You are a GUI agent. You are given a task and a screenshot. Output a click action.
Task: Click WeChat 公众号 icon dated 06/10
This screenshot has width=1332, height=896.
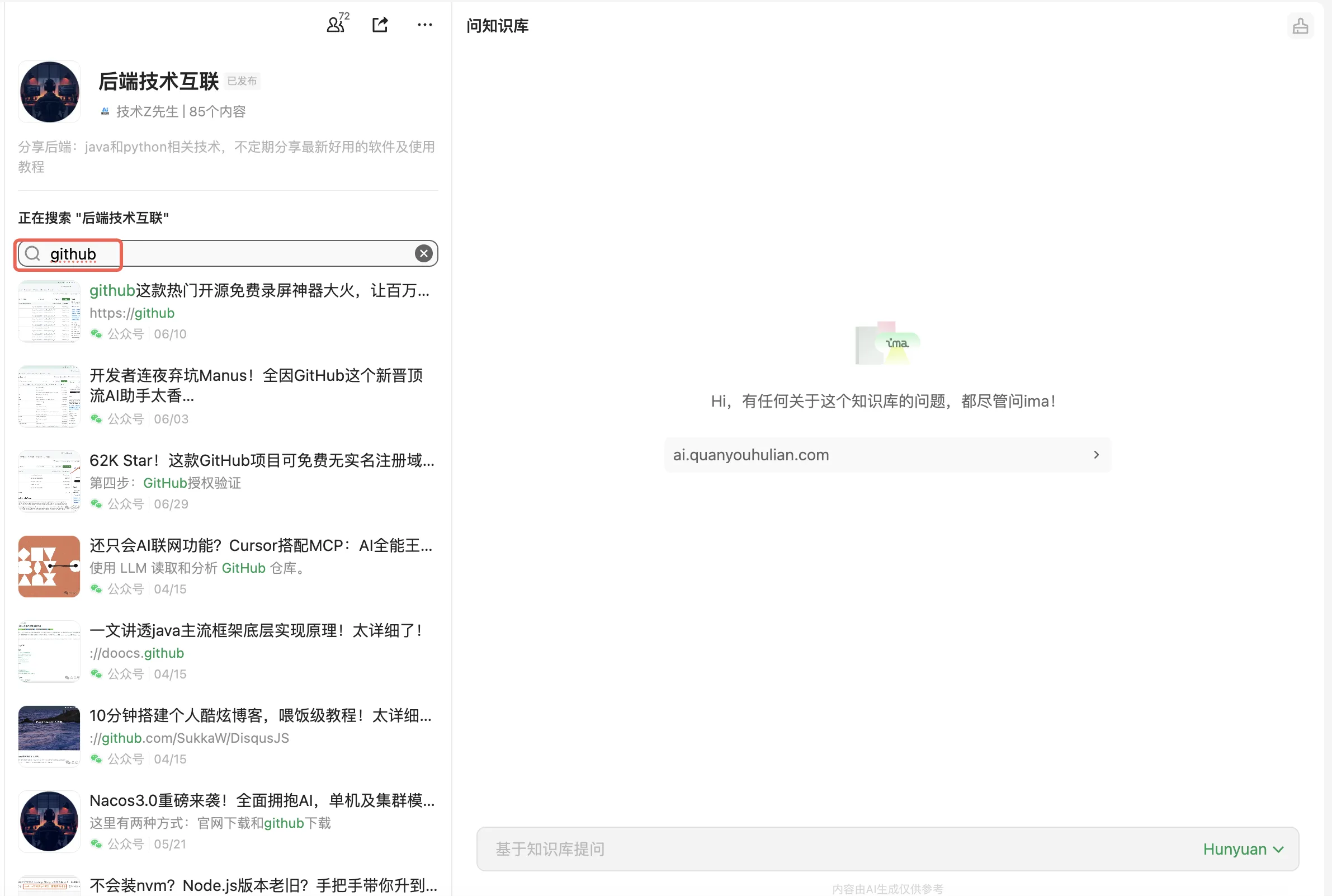(96, 334)
